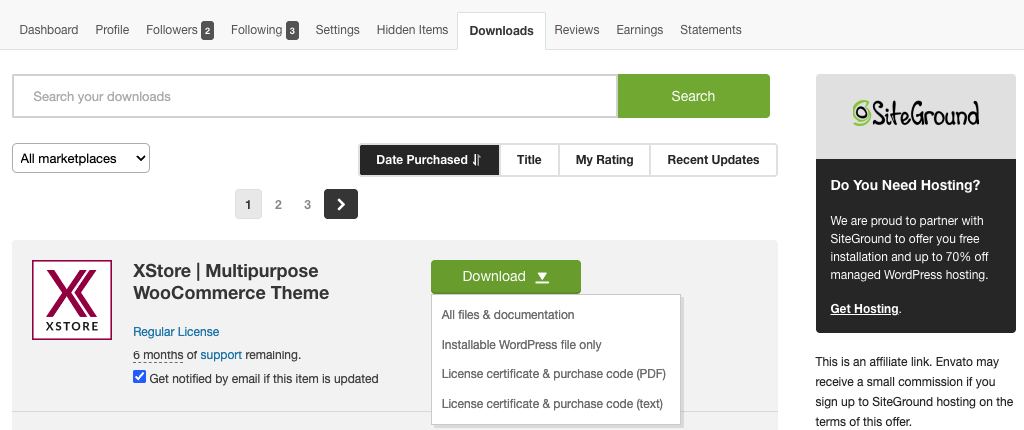Switch to the Earnings tab
The height and width of the screenshot is (430, 1024).
[x=639, y=30]
